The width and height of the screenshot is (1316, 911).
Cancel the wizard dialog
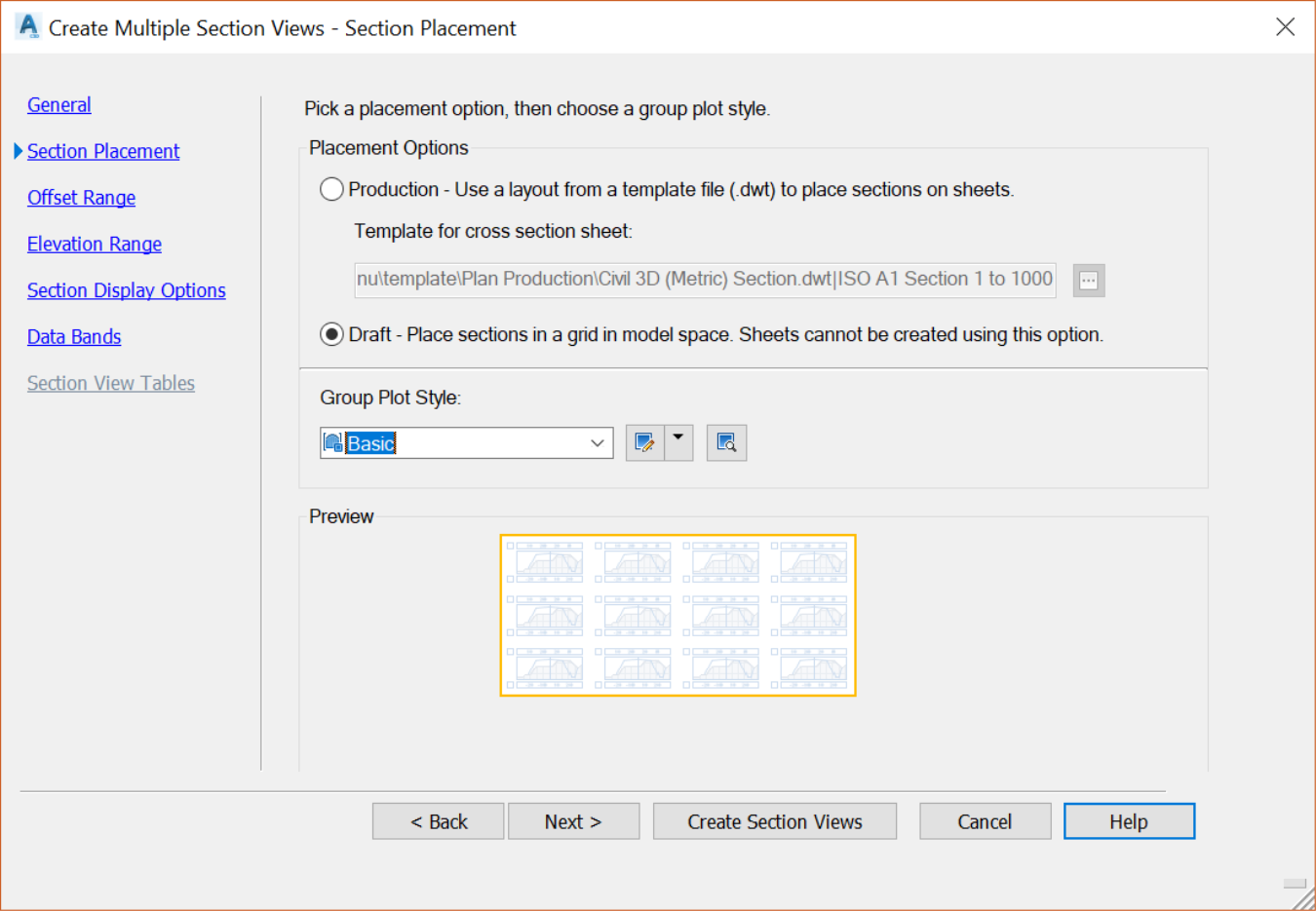tap(985, 821)
